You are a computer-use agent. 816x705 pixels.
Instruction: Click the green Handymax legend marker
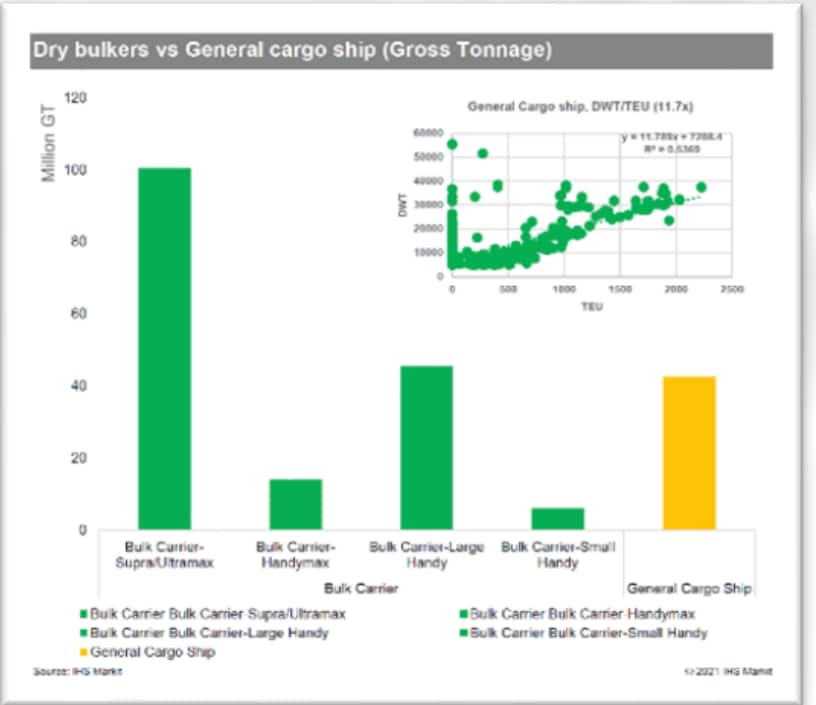coord(465,614)
